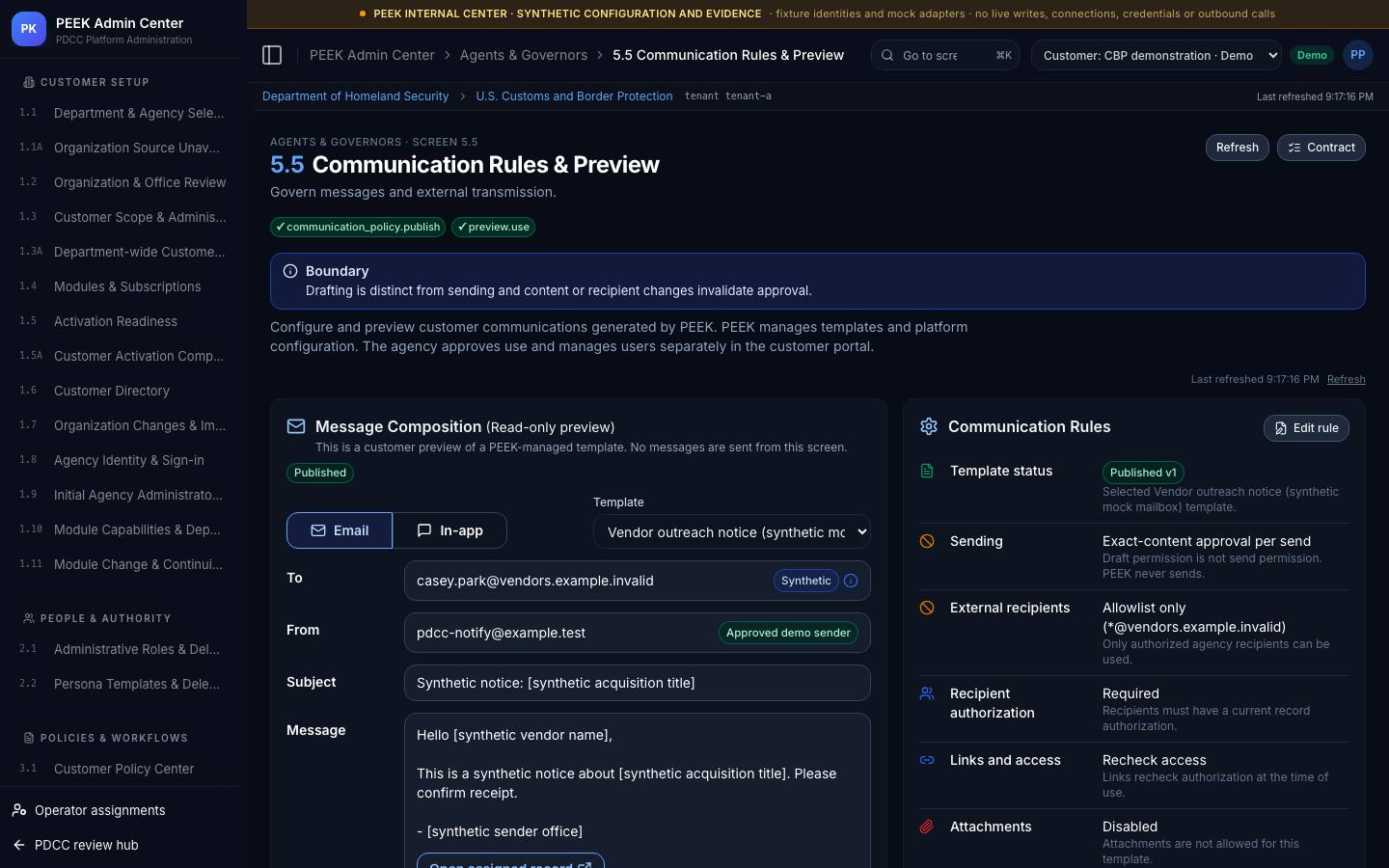The height and width of the screenshot is (868, 1389).
Task: Open Organization Source Unavailable nav item
Action: [123, 148]
